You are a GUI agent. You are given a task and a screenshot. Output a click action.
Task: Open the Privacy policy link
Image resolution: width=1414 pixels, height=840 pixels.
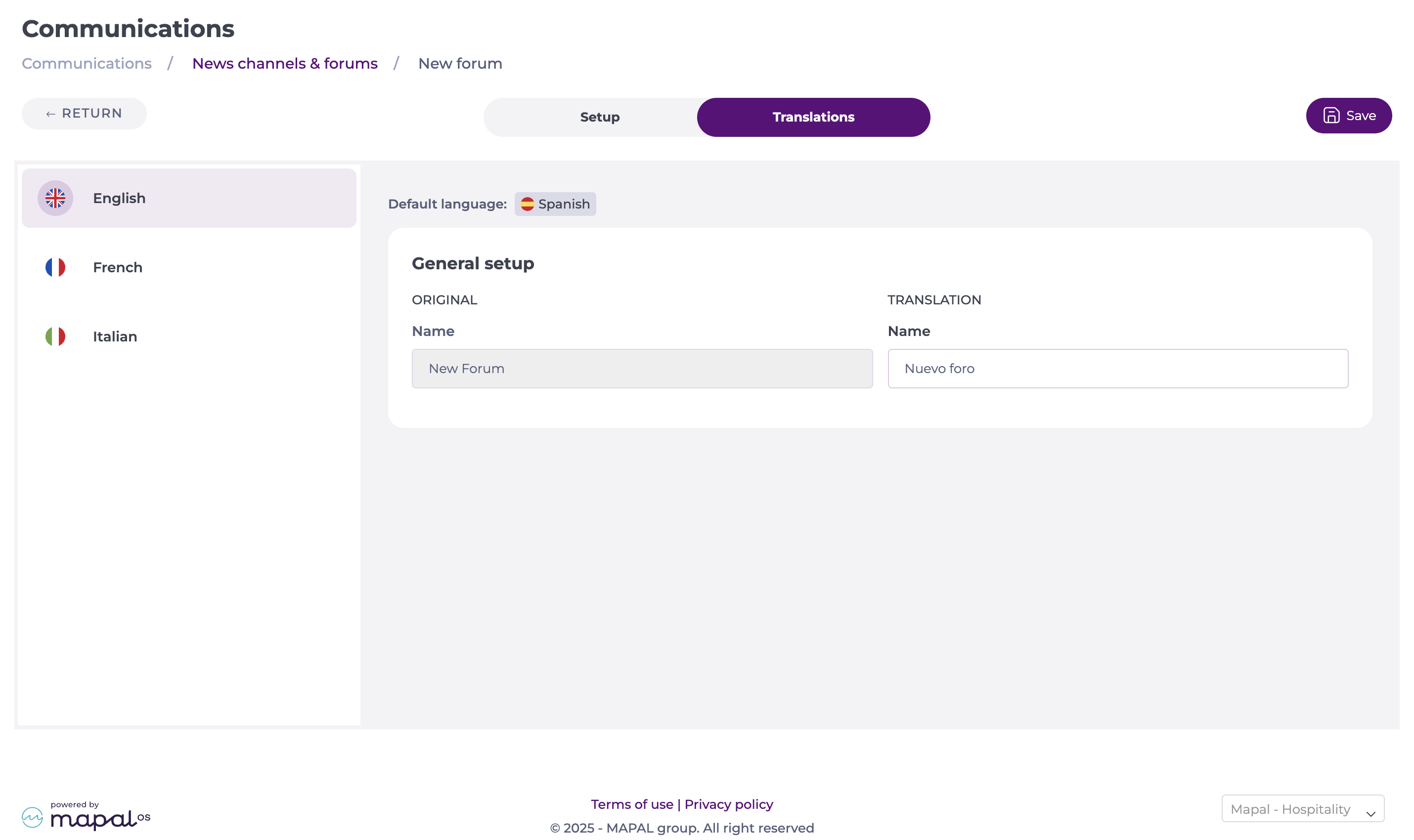tap(729, 804)
